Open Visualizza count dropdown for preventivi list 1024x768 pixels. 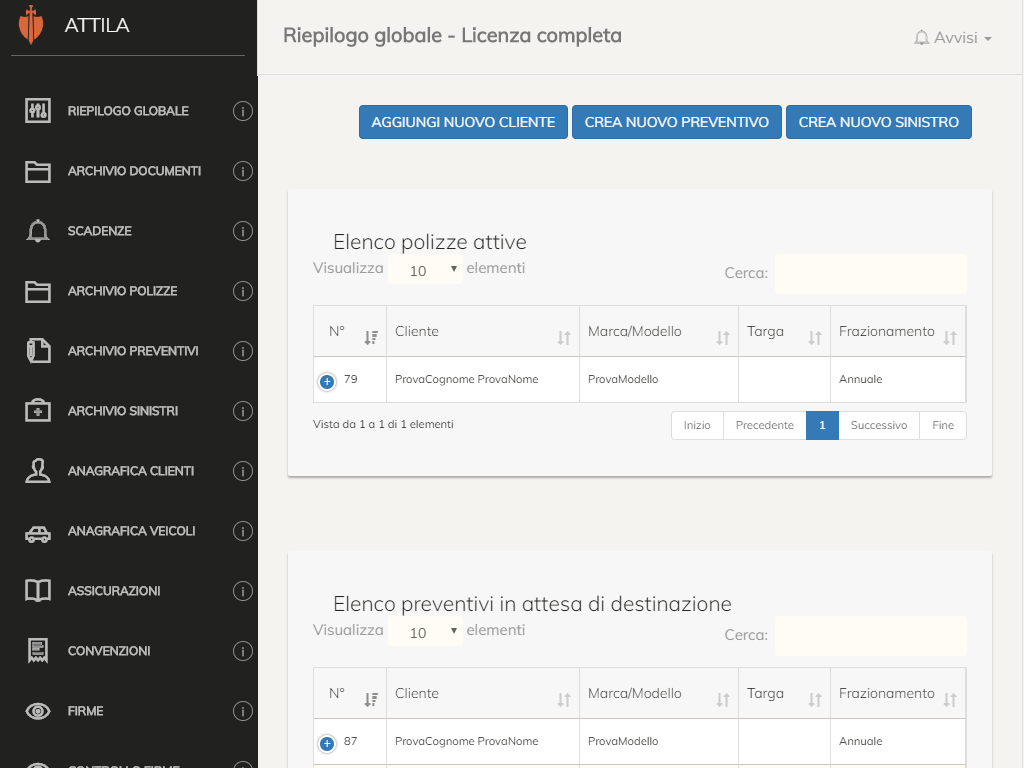426,632
